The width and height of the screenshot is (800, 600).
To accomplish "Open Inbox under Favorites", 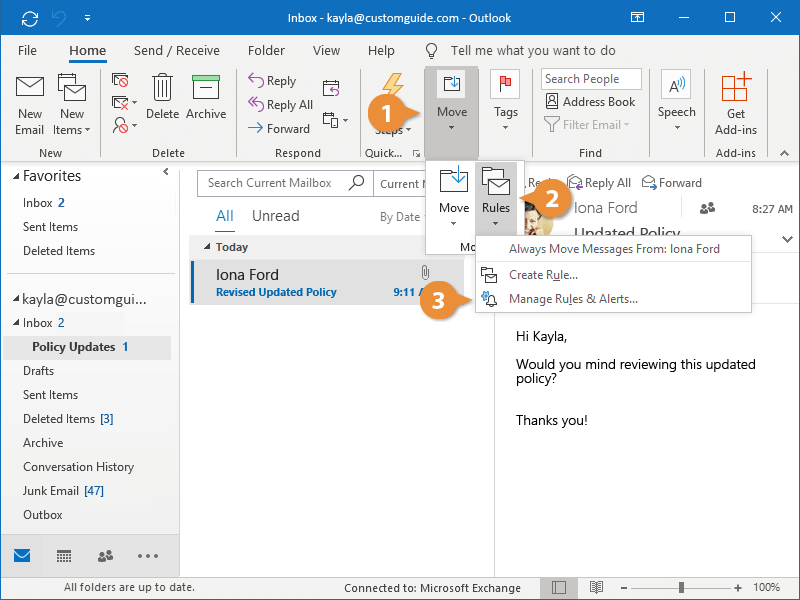I will pos(43,203).
